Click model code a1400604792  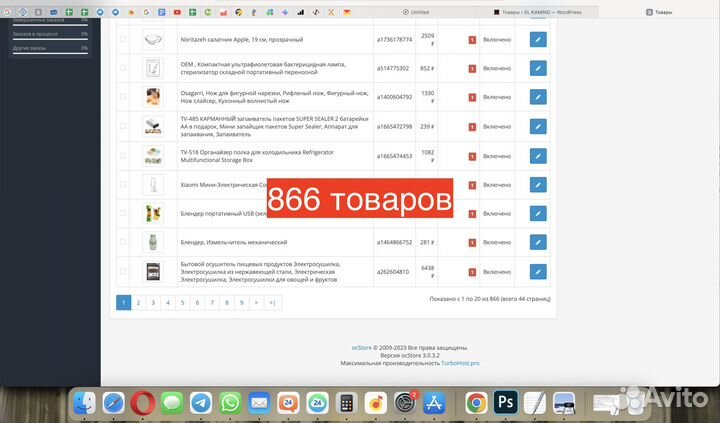[394, 97]
